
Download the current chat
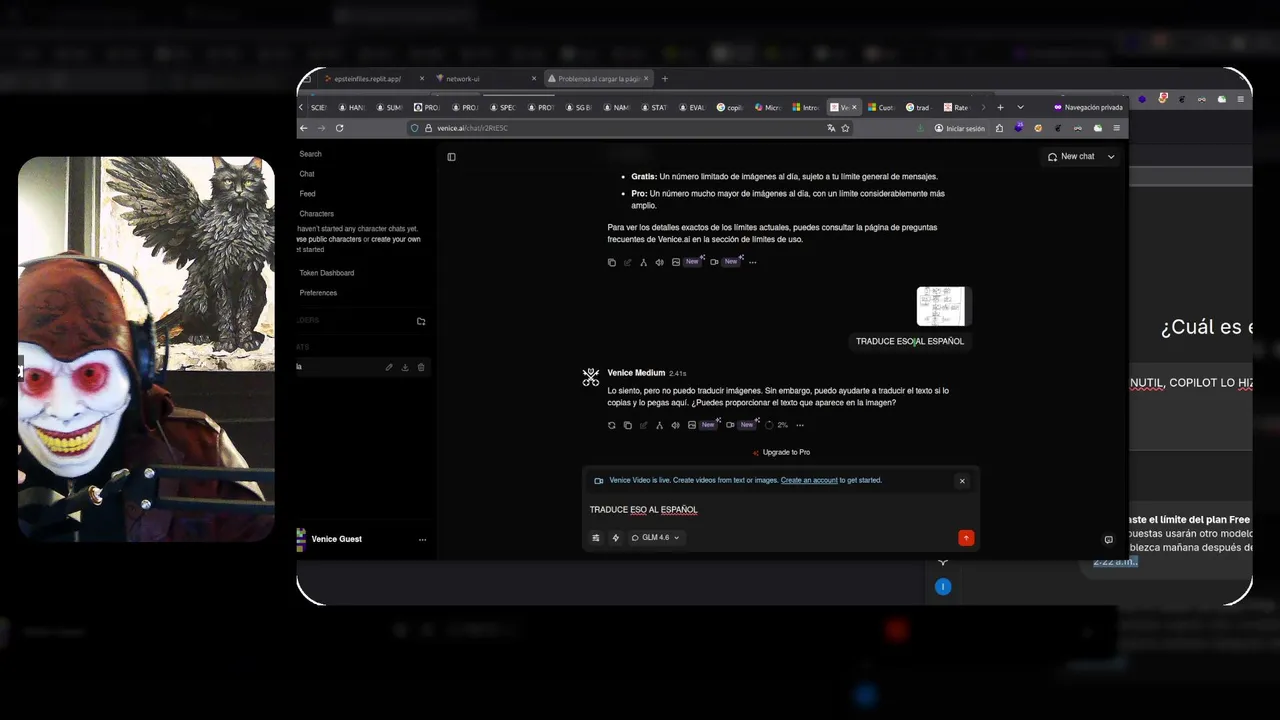pyautogui.click(x=405, y=367)
